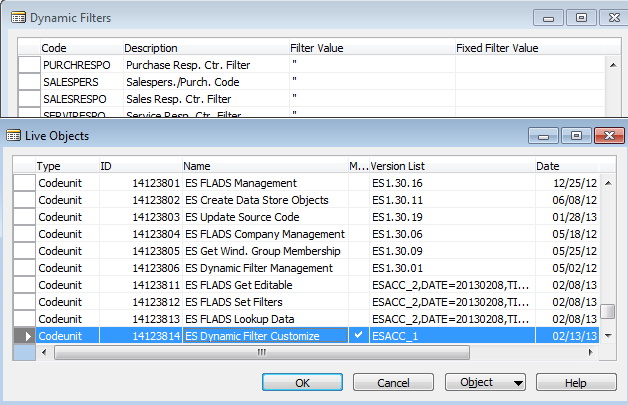Image resolution: width=628 pixels, height=405 pixels.
Task: Select row marker for SALESRESPO filter
Action: (x=29, y=98)
